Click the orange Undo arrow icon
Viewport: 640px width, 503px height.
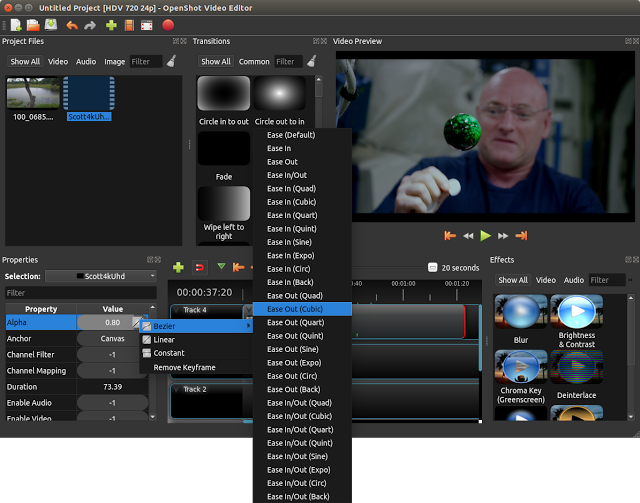72,26
